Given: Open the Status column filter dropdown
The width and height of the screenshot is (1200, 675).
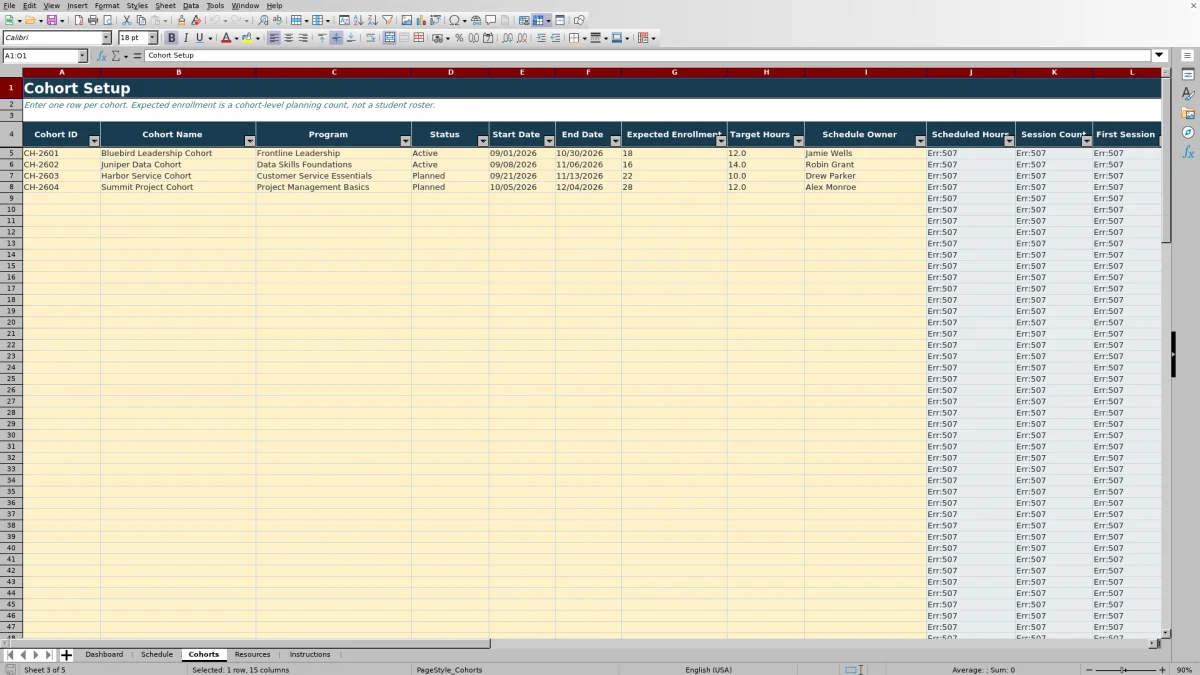Looking at the screenshot, I should [x=483, y=141].
